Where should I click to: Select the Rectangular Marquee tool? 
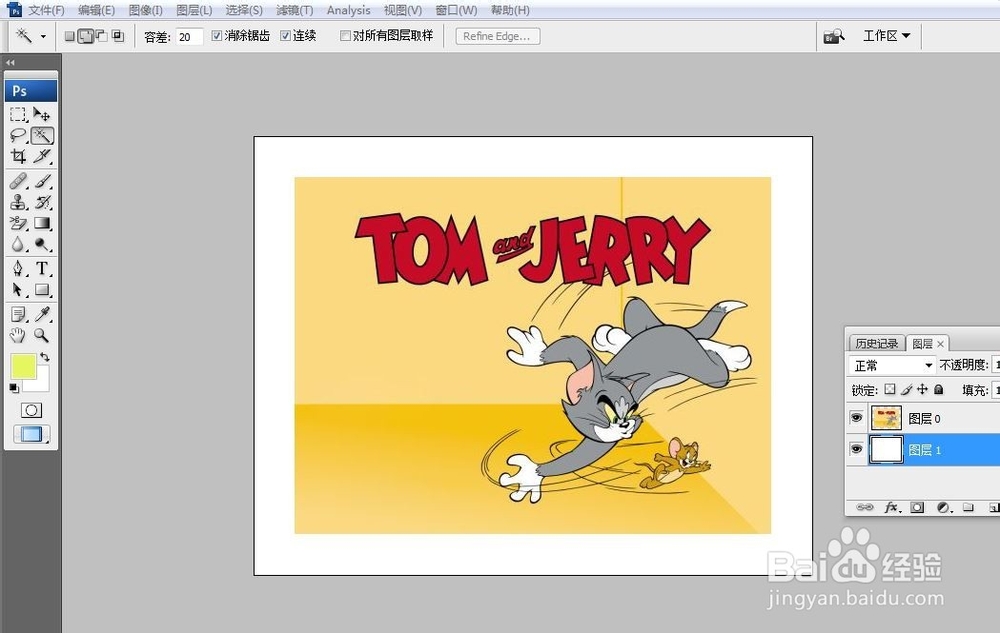(x=18, y=114)
